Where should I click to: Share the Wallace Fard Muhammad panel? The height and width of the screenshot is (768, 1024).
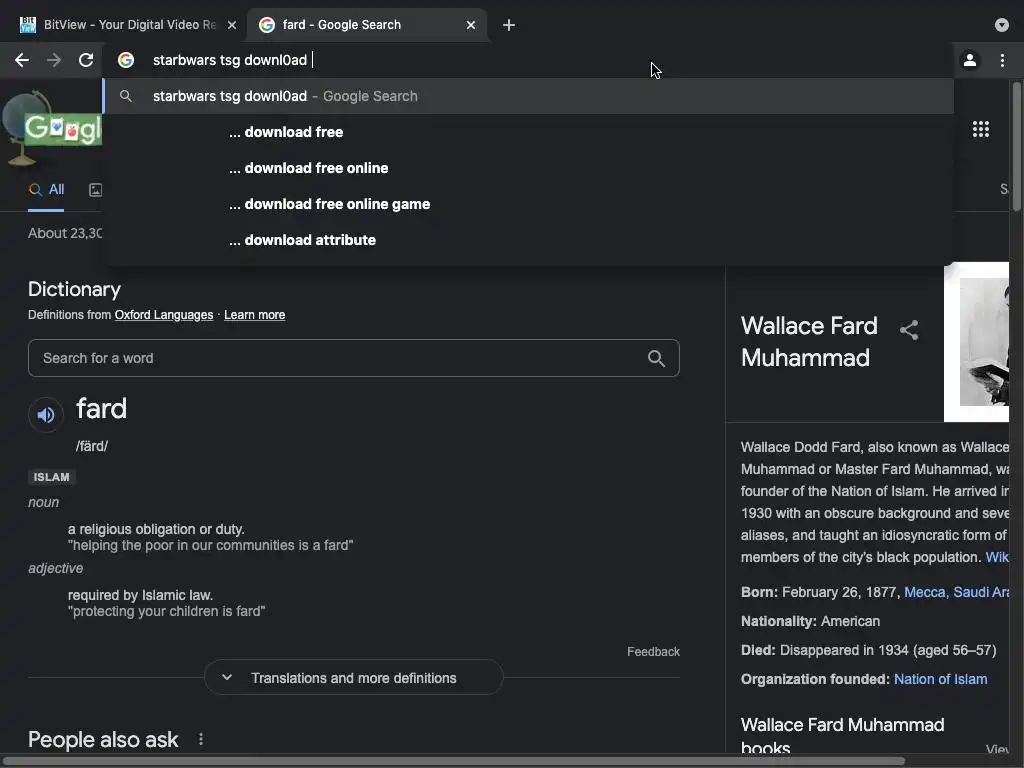pyautogui.click(x=909, y=330)
